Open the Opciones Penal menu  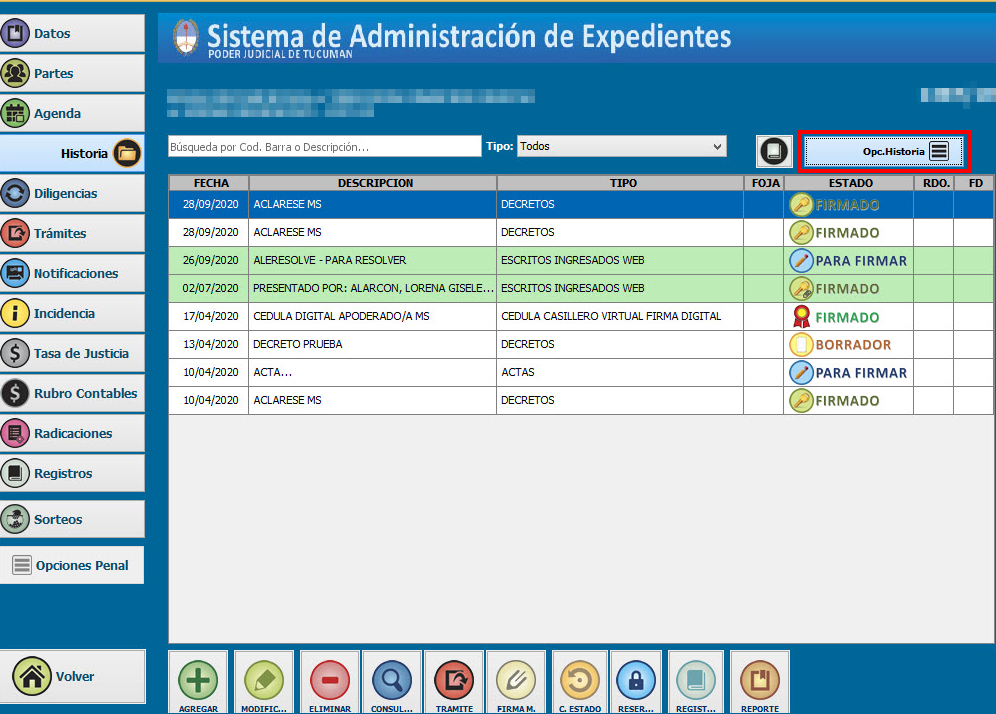pyautogui.click(x=72, y=565)
